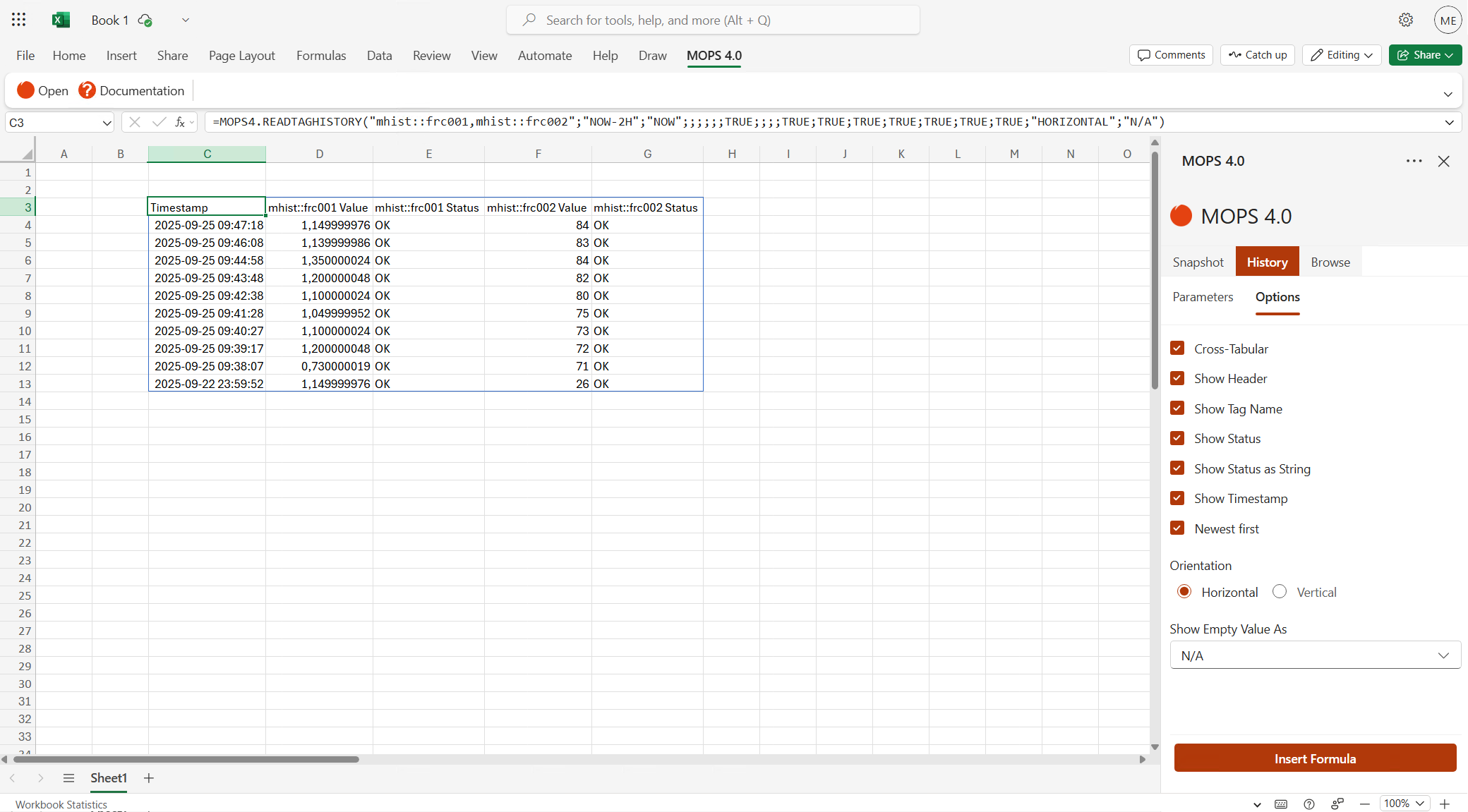Screen dimensions: 1468x812
Task: Open the Editing mode selector
Action: coord(1340,54)
